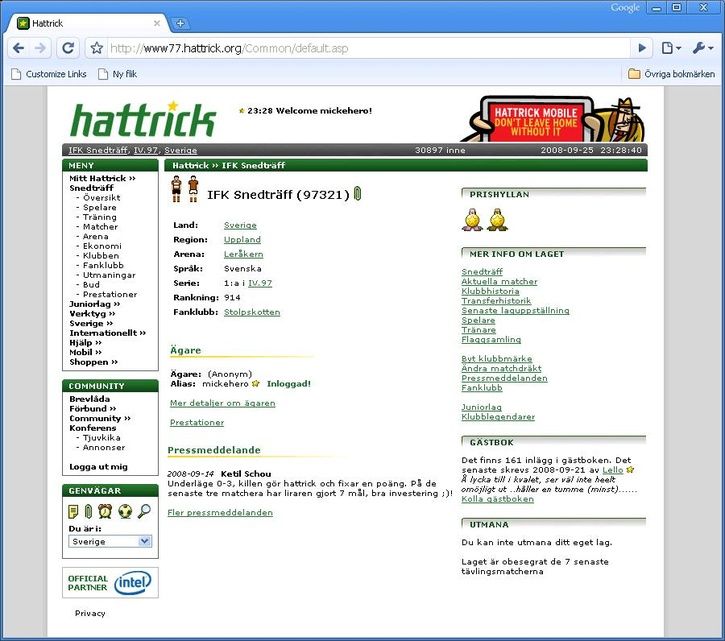This screenshot has width=725, height=641.
Task: Open the Customize Links bookmark
Action: point(49,74)
